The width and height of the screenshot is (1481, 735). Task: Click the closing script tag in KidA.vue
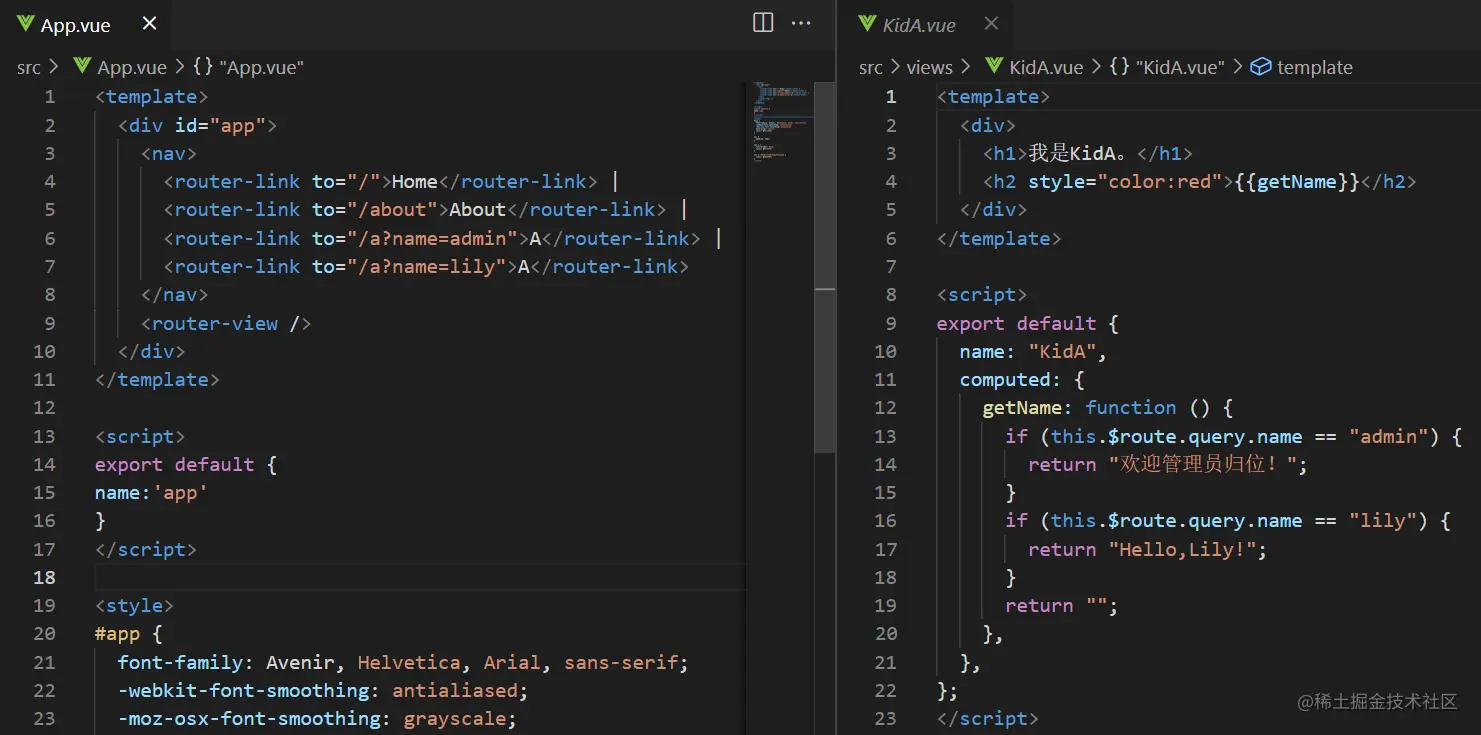click(x=988, y=718)
